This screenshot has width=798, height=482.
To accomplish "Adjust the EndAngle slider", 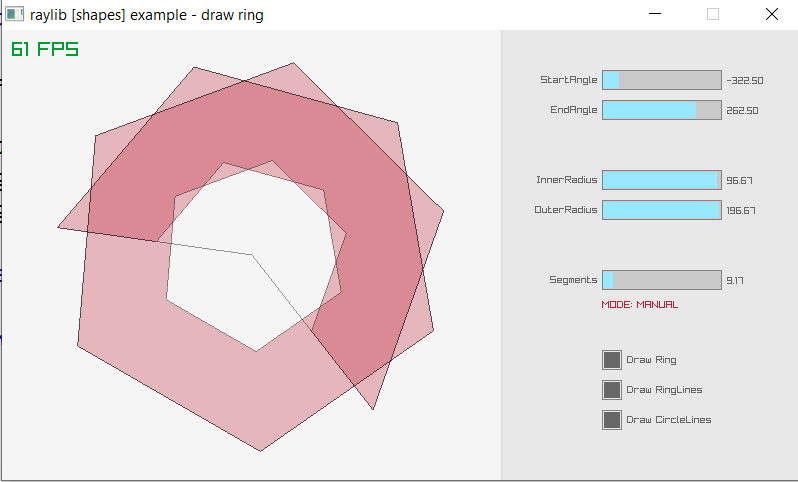I will 661,110.
